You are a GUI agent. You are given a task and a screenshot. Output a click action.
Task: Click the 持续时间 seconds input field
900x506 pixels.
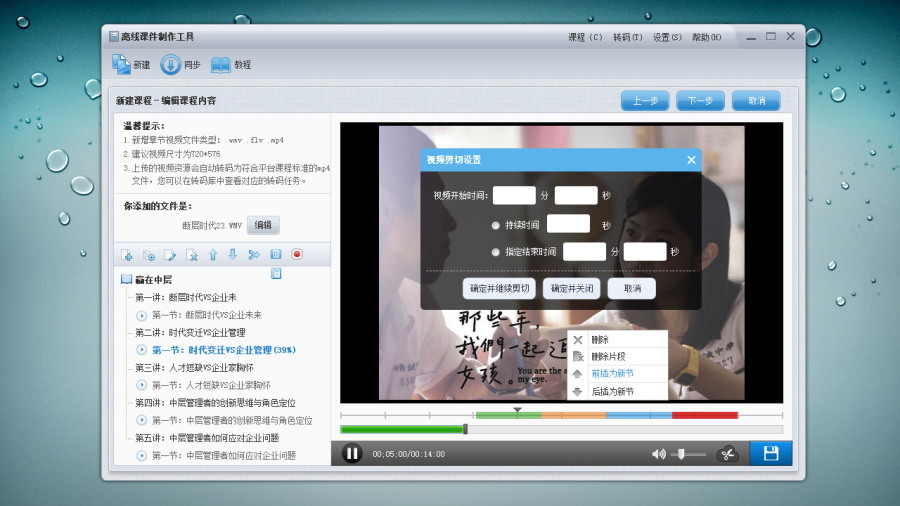tap(568, 224)
